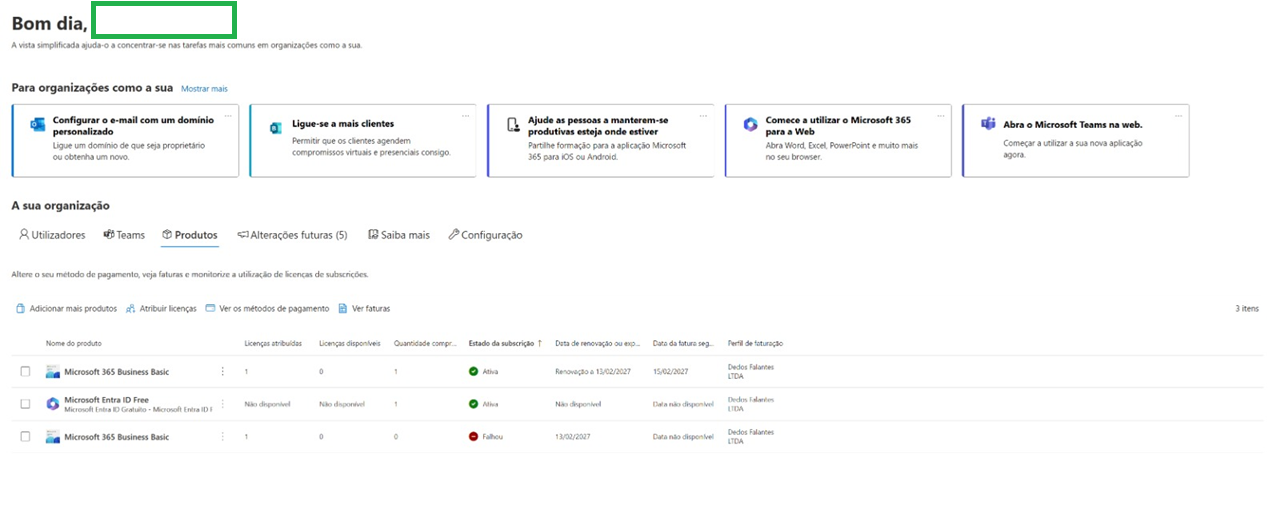This screenshot has height=521, width=1280.
Task: Click the Mostrar mais link
Action: pyautogui.click(x=204, y=89)
